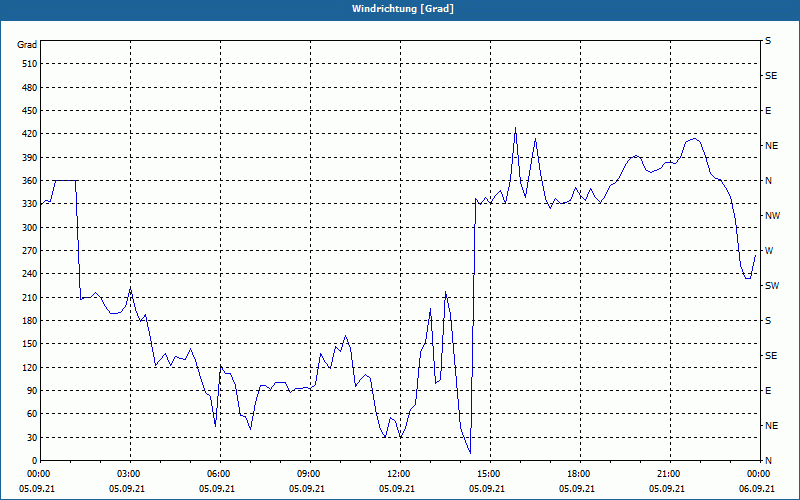Select the 120 value on the y-axis
The image size is (800, 500).
click(x=30, y=367)
